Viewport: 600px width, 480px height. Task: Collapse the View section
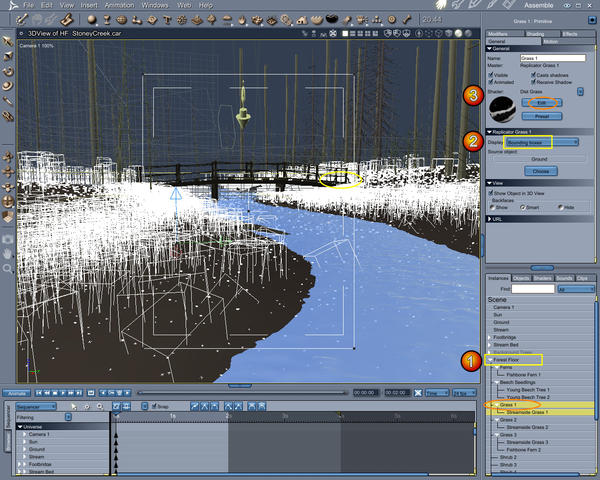coord(489,183)
